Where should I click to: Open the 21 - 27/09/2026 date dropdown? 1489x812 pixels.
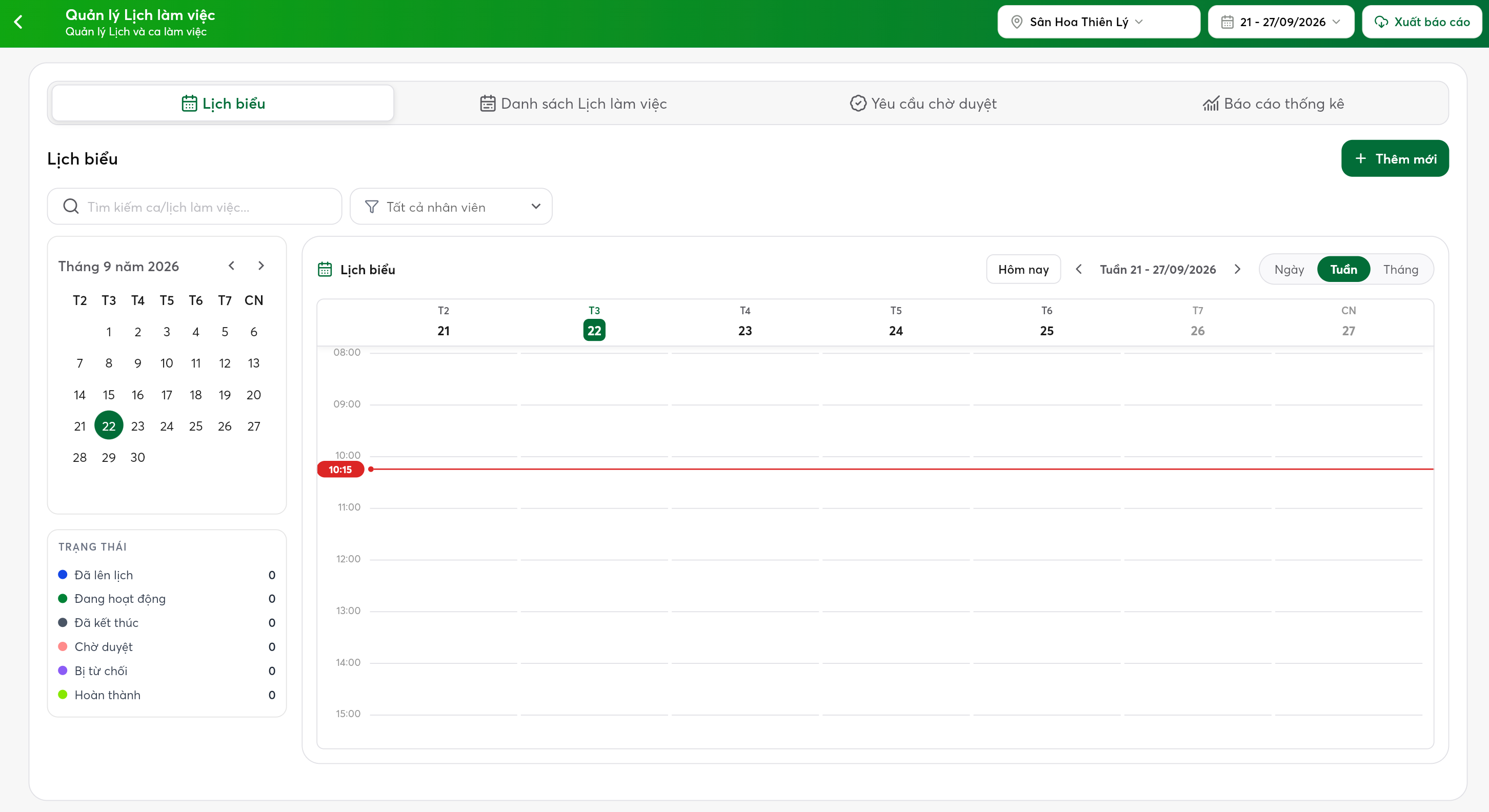click(x=1281, y=22)
